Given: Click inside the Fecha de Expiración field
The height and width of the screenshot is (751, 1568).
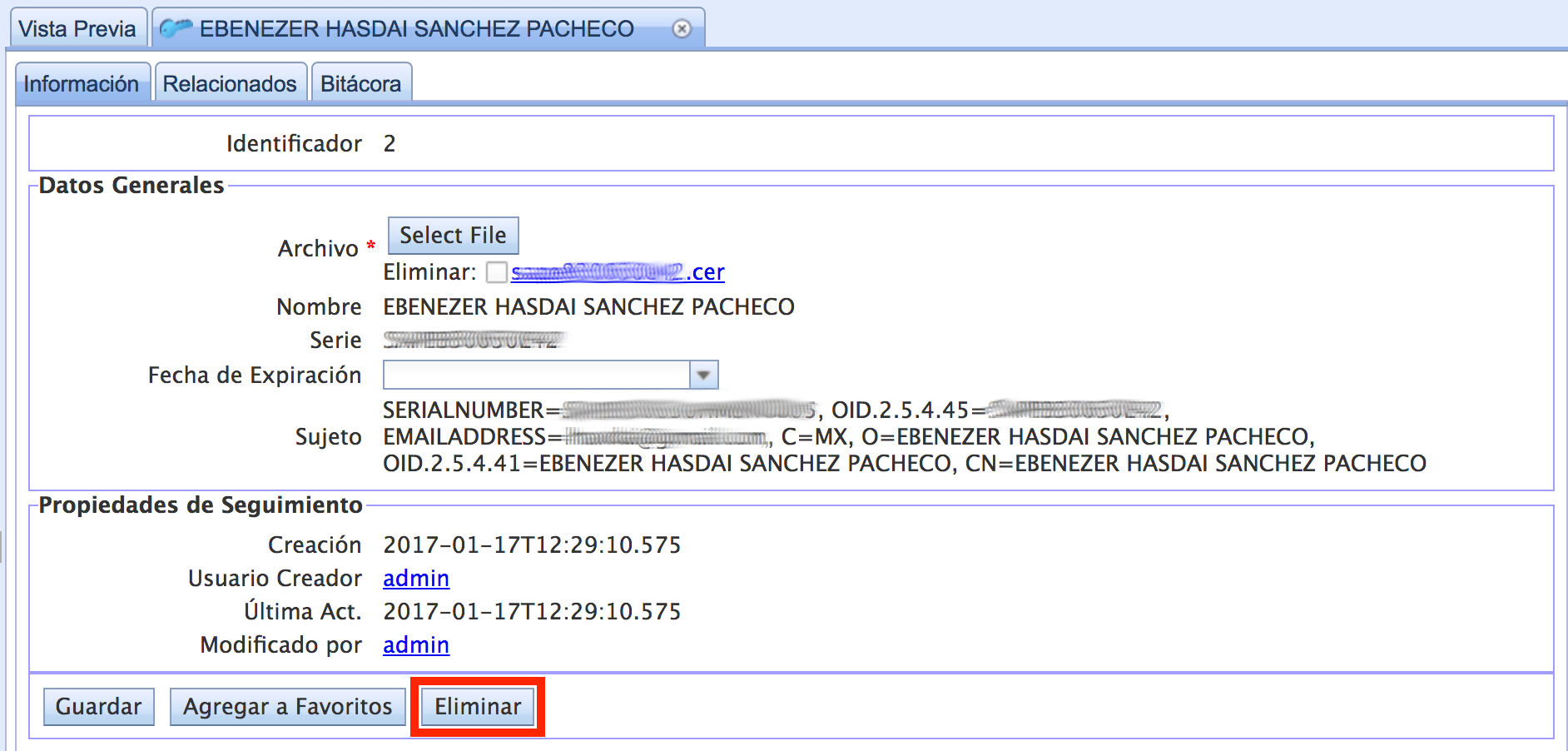Looking at the screenshot, I should (536, 375).
